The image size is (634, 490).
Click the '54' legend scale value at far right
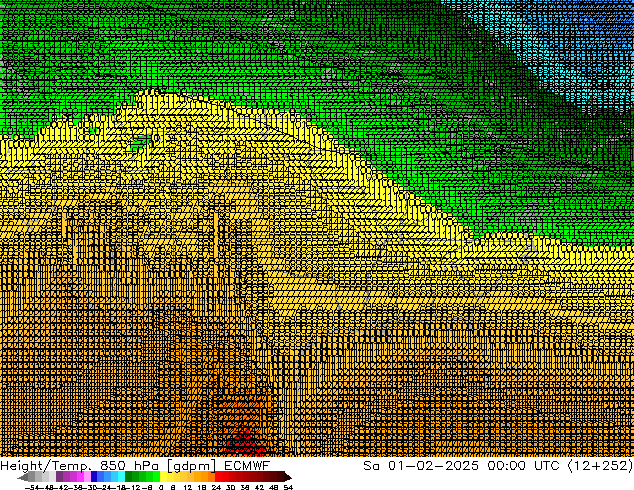288,487
